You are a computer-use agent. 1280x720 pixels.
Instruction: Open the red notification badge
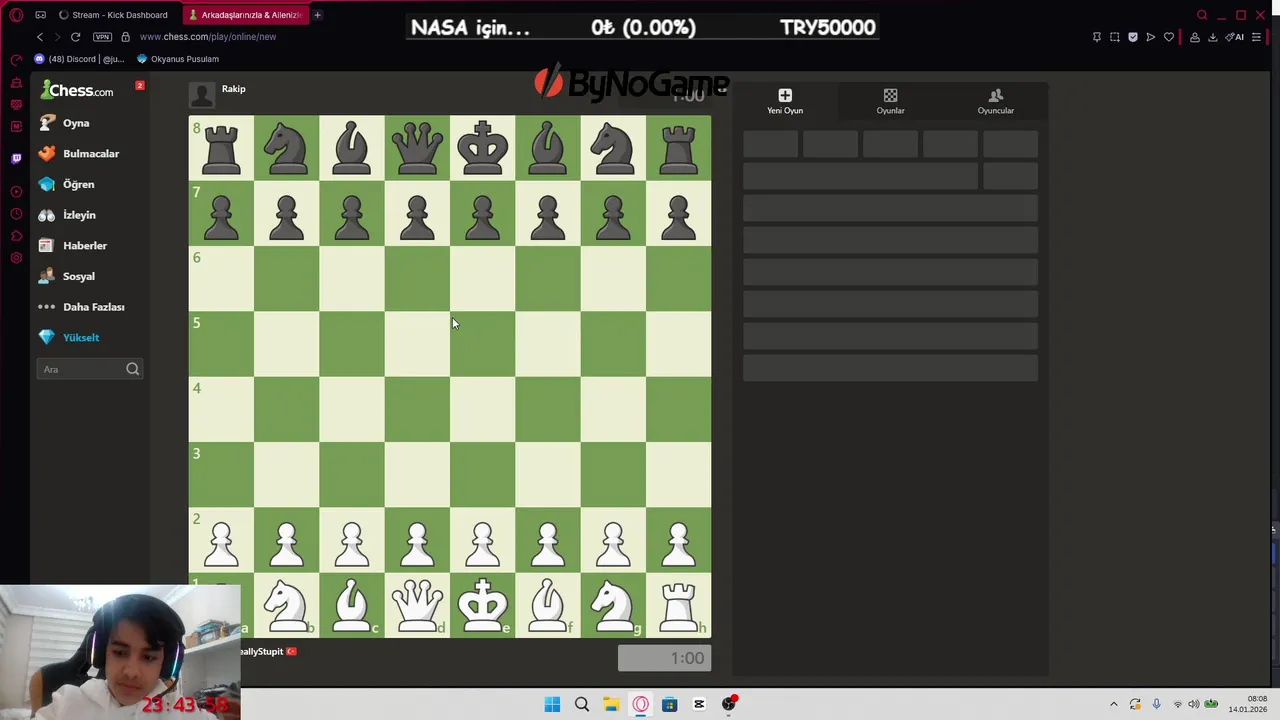140,85
